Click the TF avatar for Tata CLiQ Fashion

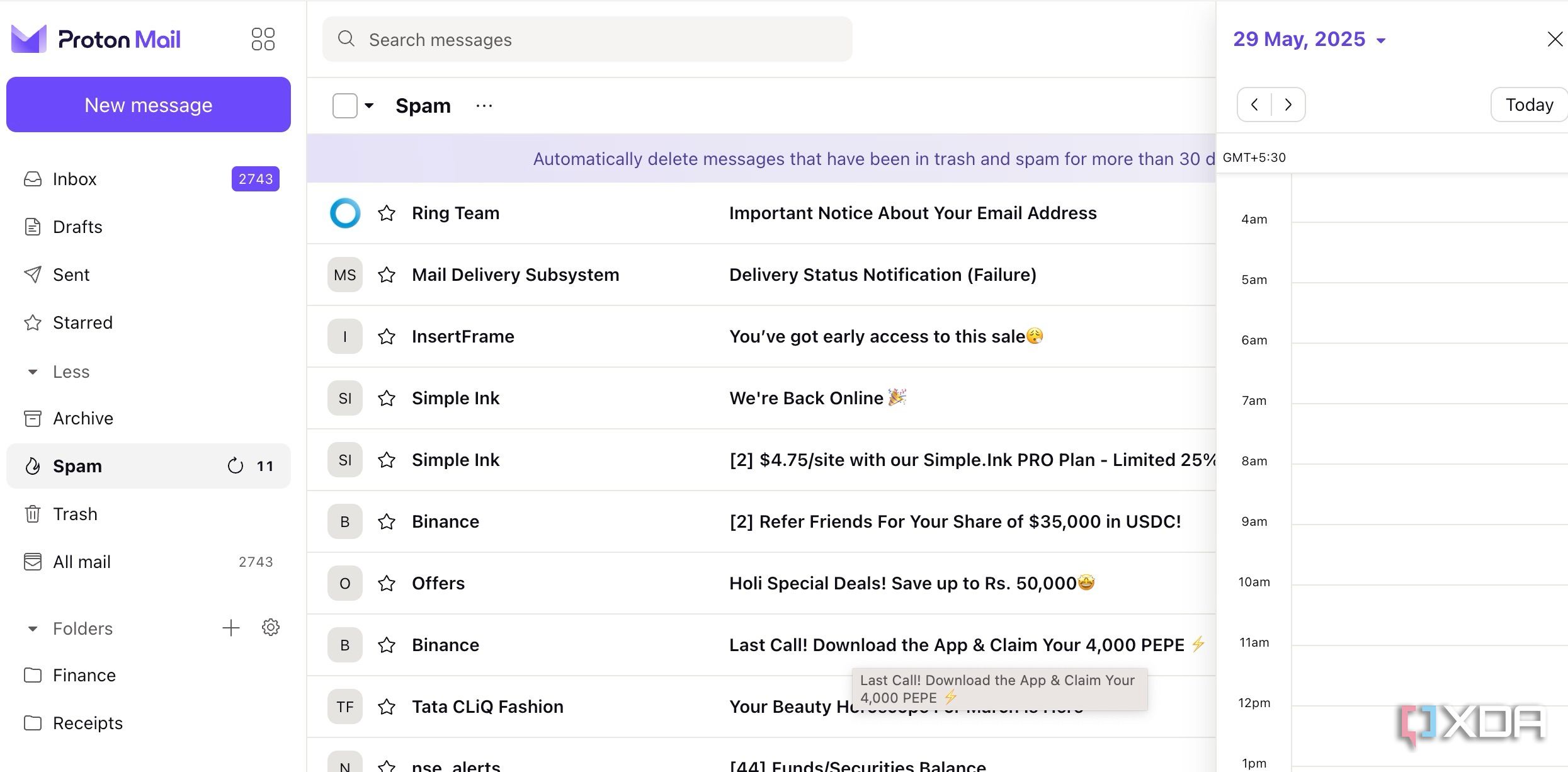(345, 707)
